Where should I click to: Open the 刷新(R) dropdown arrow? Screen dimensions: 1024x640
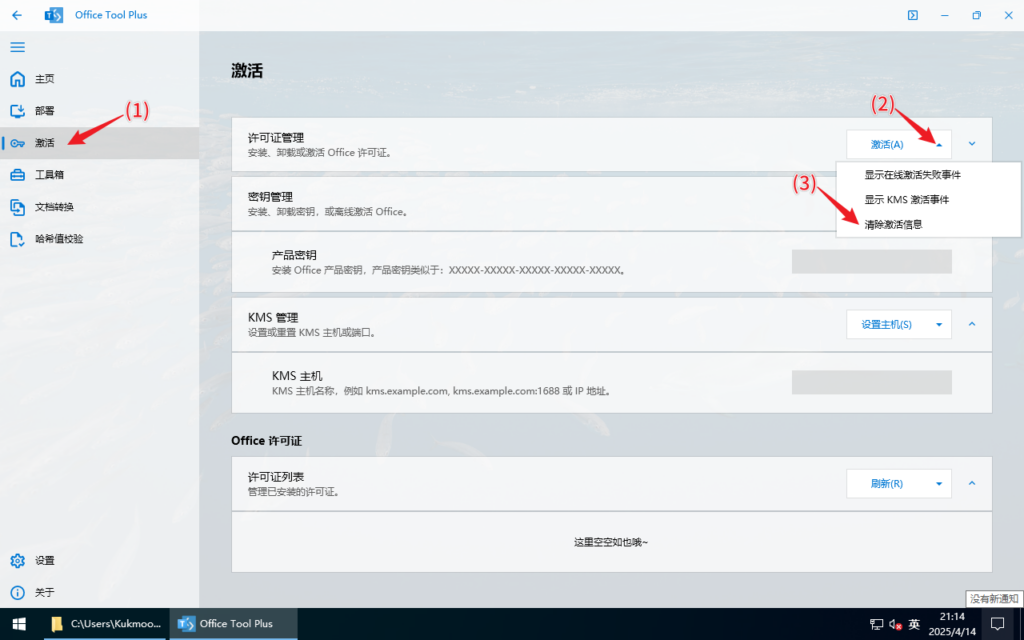[x=939, y=484]
